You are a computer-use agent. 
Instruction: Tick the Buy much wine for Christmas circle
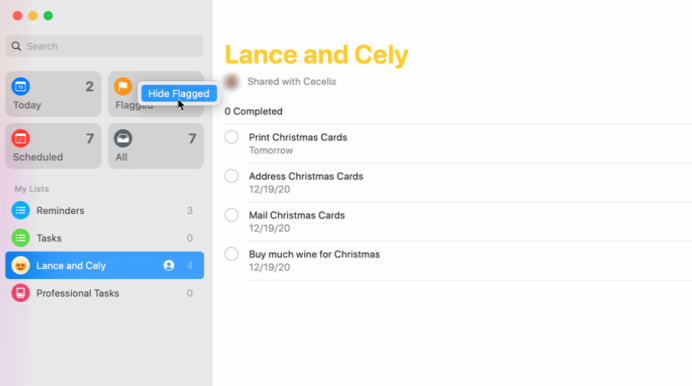pyautogui.click(x=232, y=254)
